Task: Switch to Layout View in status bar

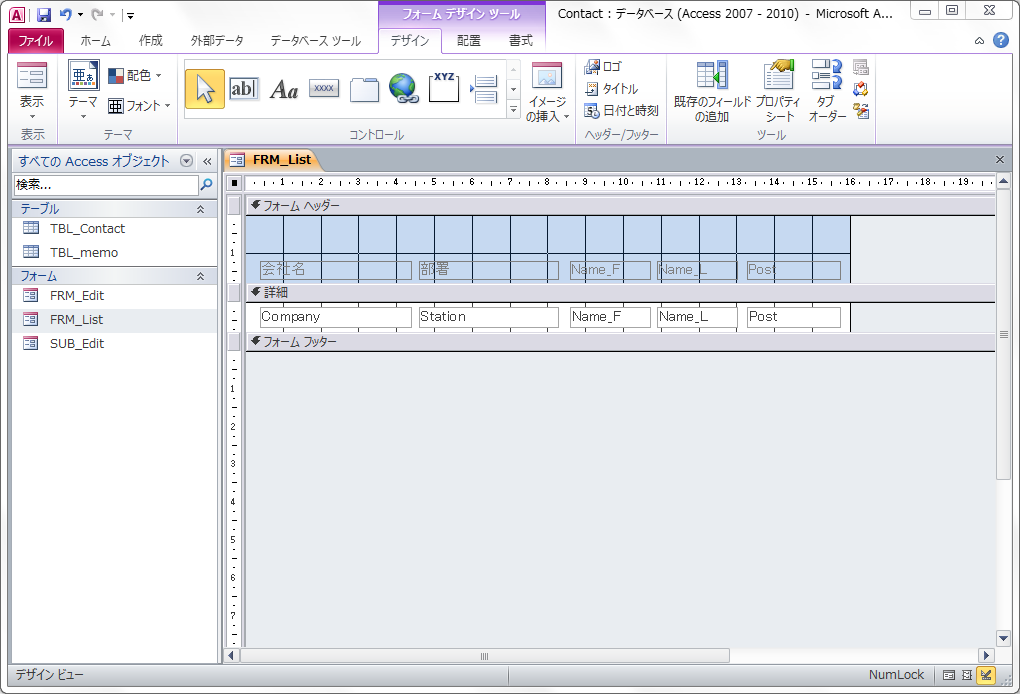Action: pyautogui.click(x=967, y=675)
